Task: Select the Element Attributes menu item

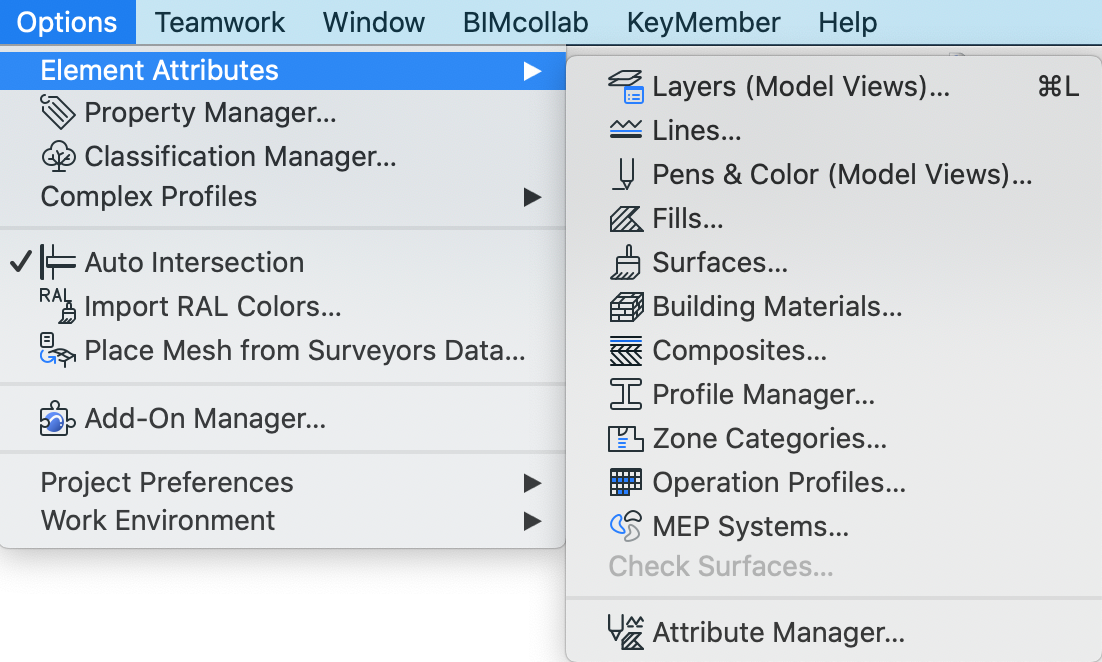Action: coord(283,71)
